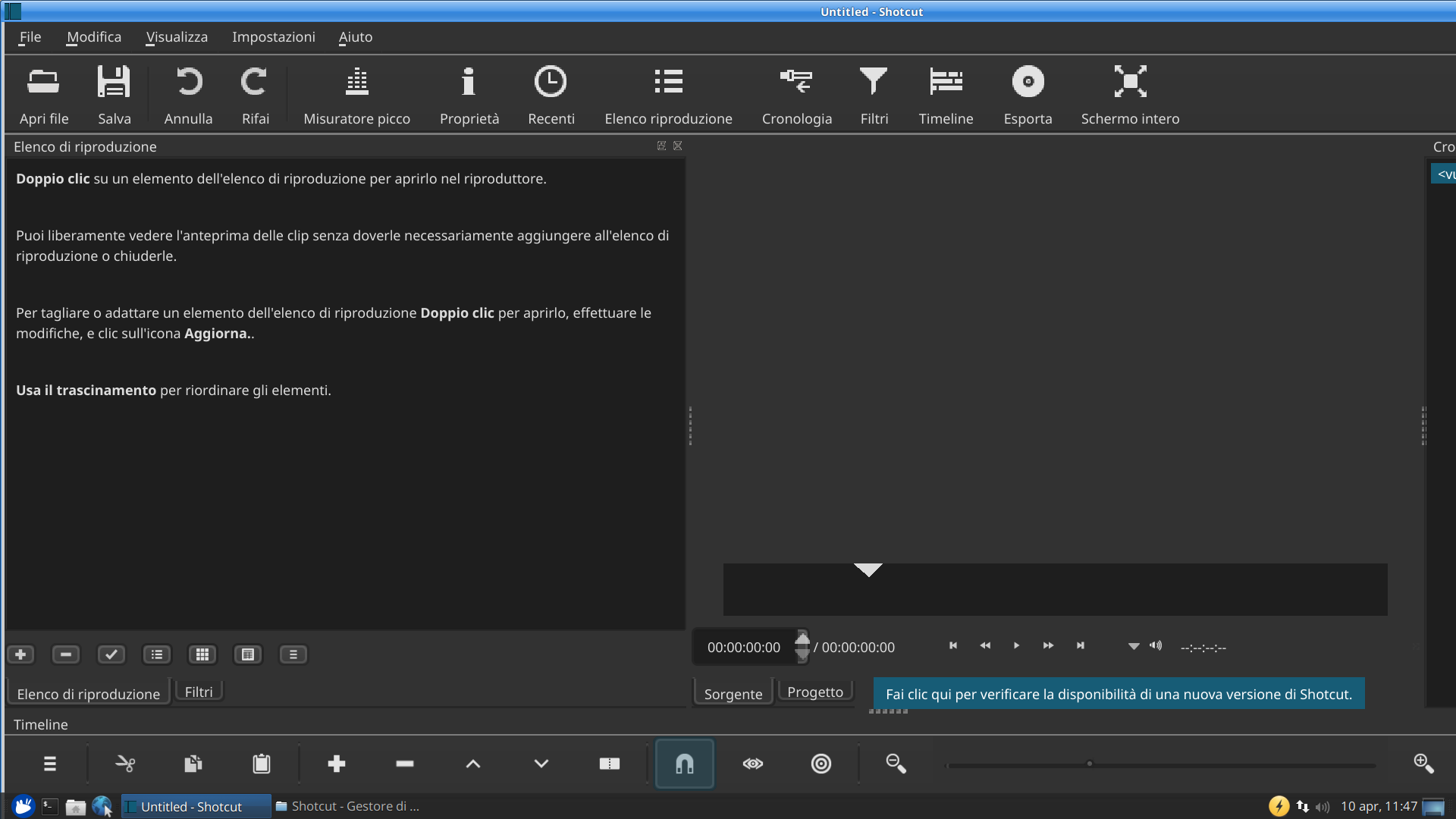Image resolution: width=1456 pixels, height=819 pixels.
Task: Toggle ripple all tracks target icon
Action: 821,764
